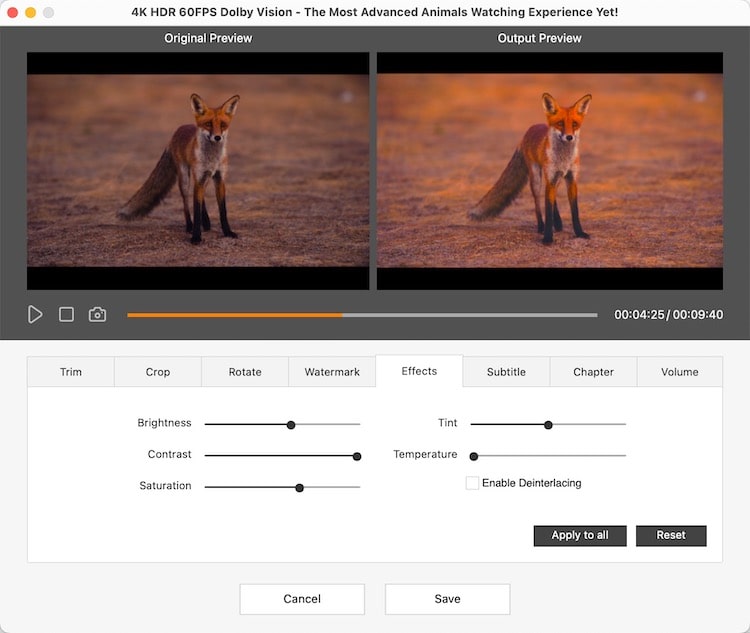This screenshot has height=633, width=750.
Task: Take a snapshot with the camera icon
Action: [97, 314]
